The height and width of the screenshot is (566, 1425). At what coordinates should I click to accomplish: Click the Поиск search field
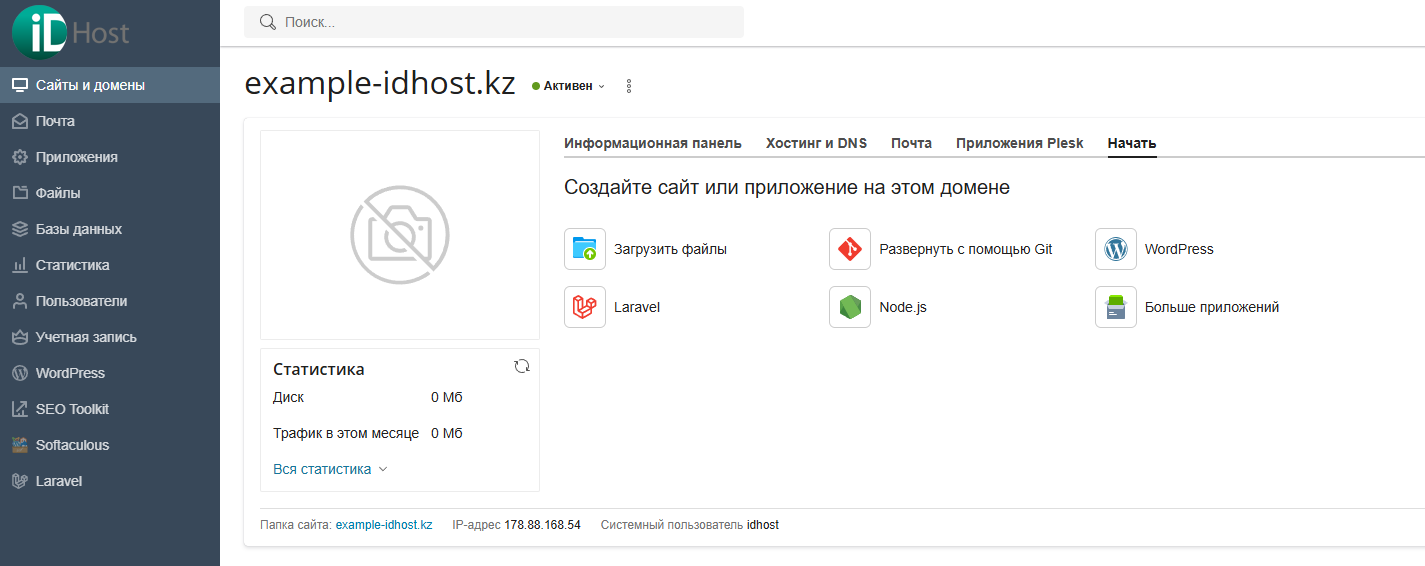[x=494, y=22]
